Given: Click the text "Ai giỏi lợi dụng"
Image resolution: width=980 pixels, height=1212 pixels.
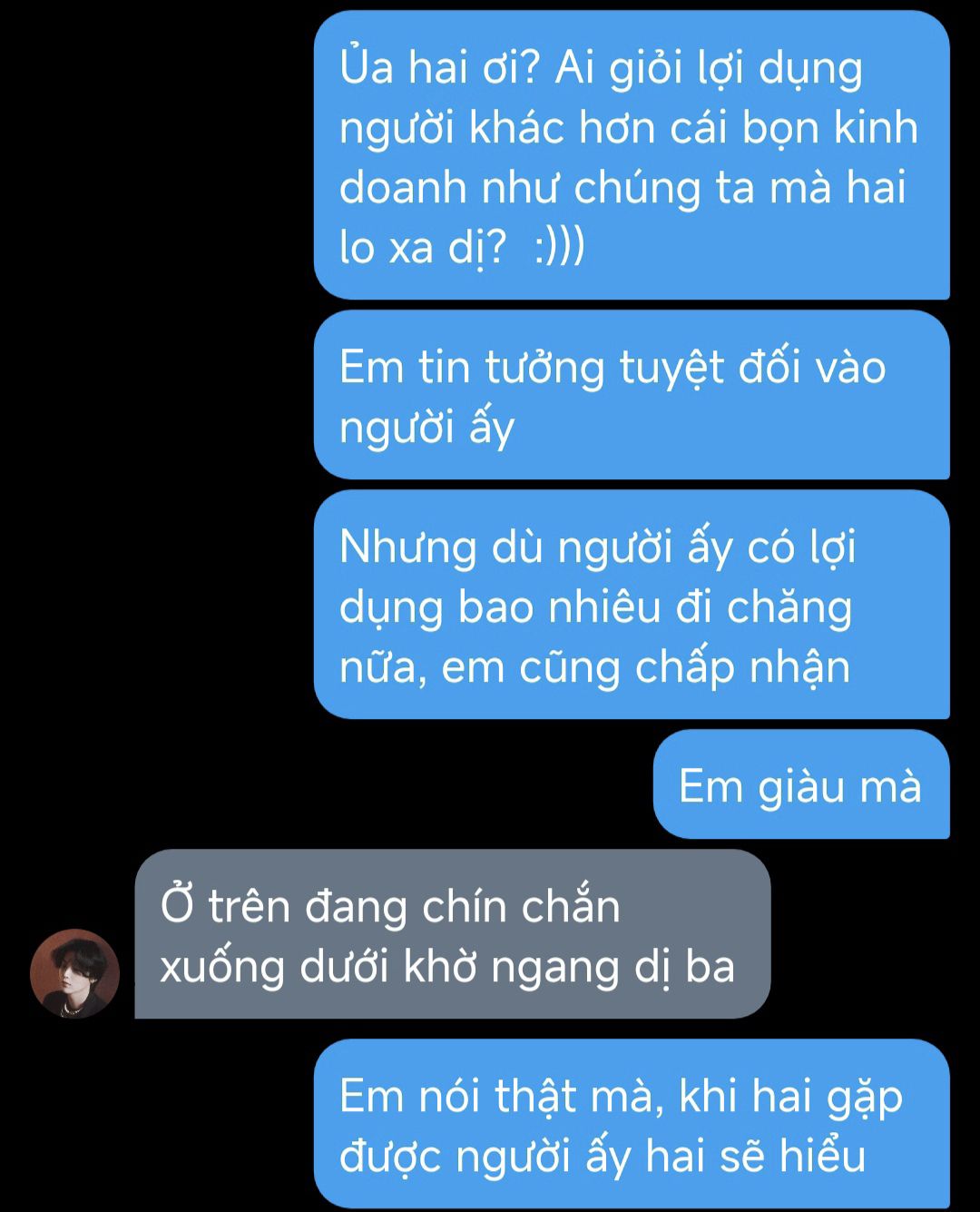Looking at the screenshot, I should (708, 69).
